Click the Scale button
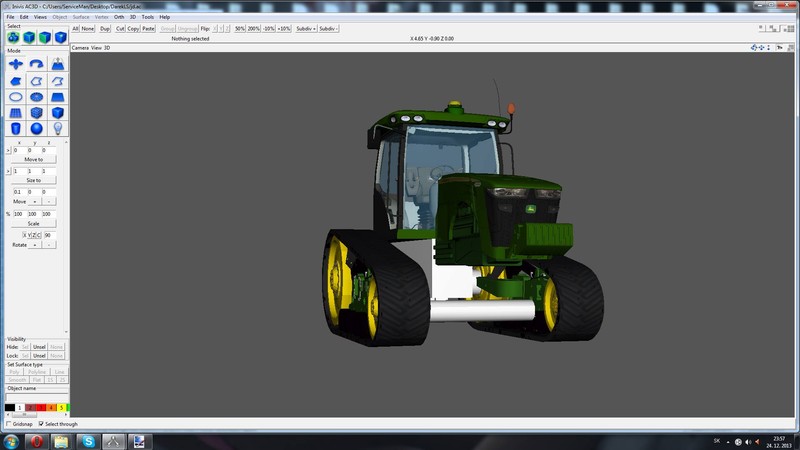800x450 pixels. (x=34, y=223)
